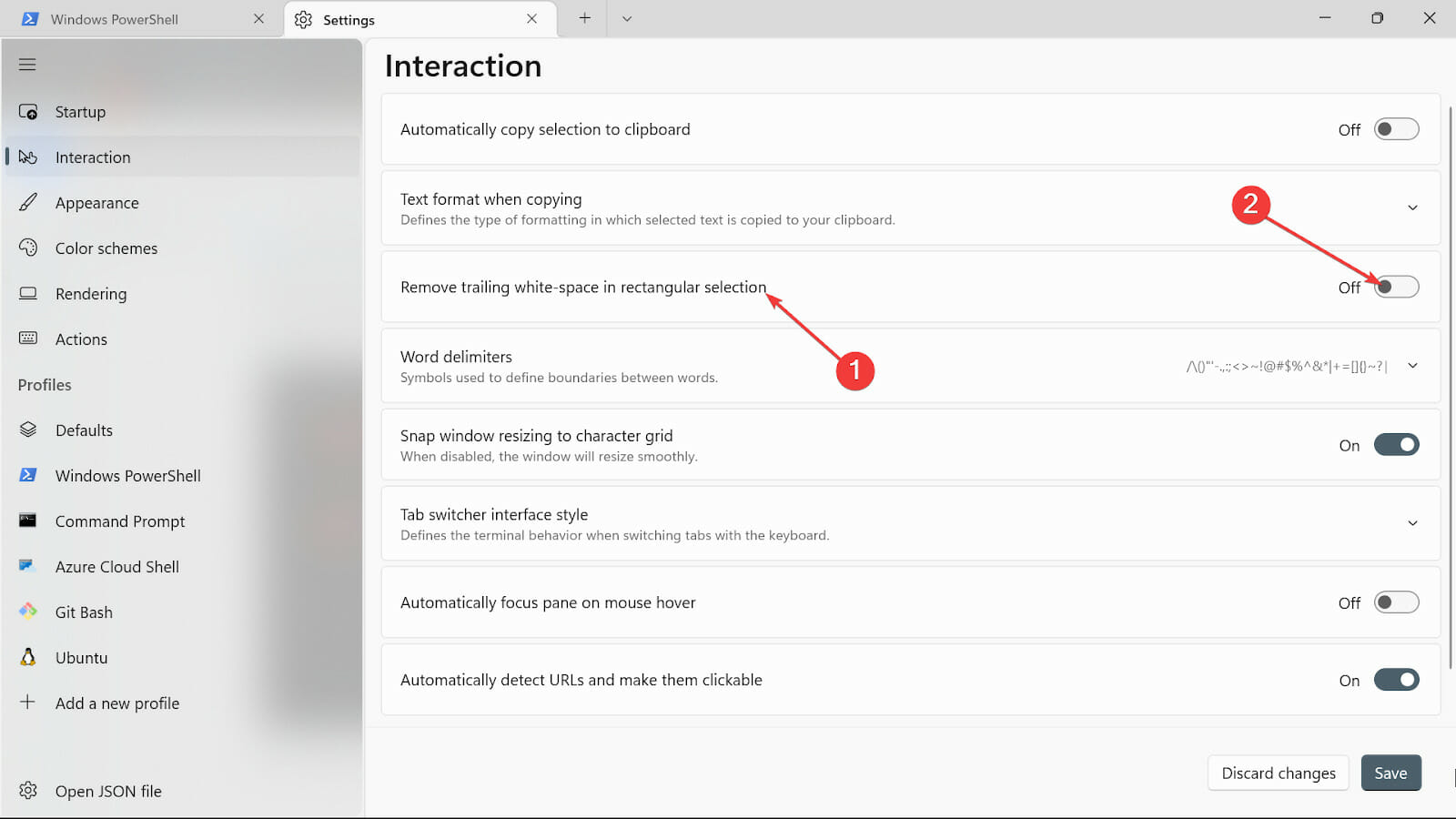Click the Word delimiters symbols value

[1287, 367]
